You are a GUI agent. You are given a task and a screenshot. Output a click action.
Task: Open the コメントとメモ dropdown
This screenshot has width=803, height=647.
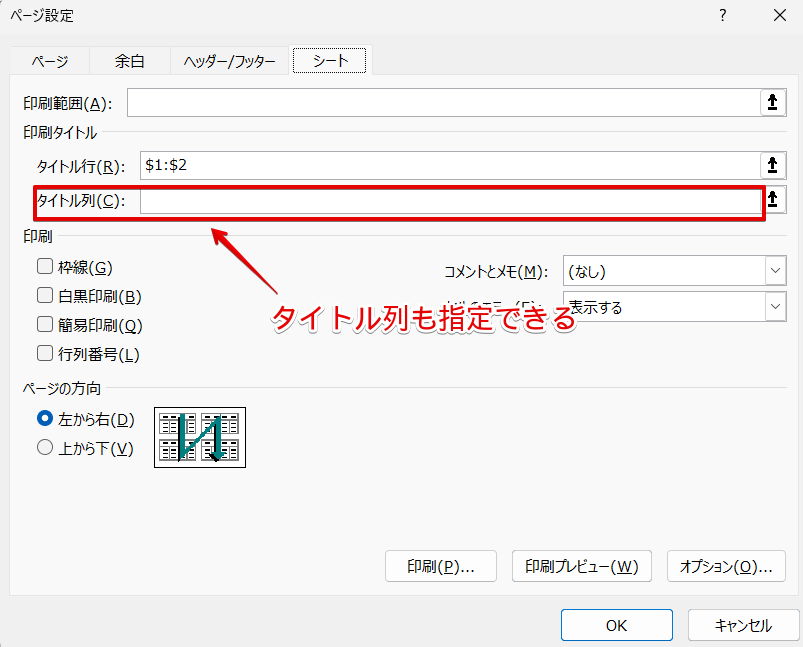(x=775, y=270)
